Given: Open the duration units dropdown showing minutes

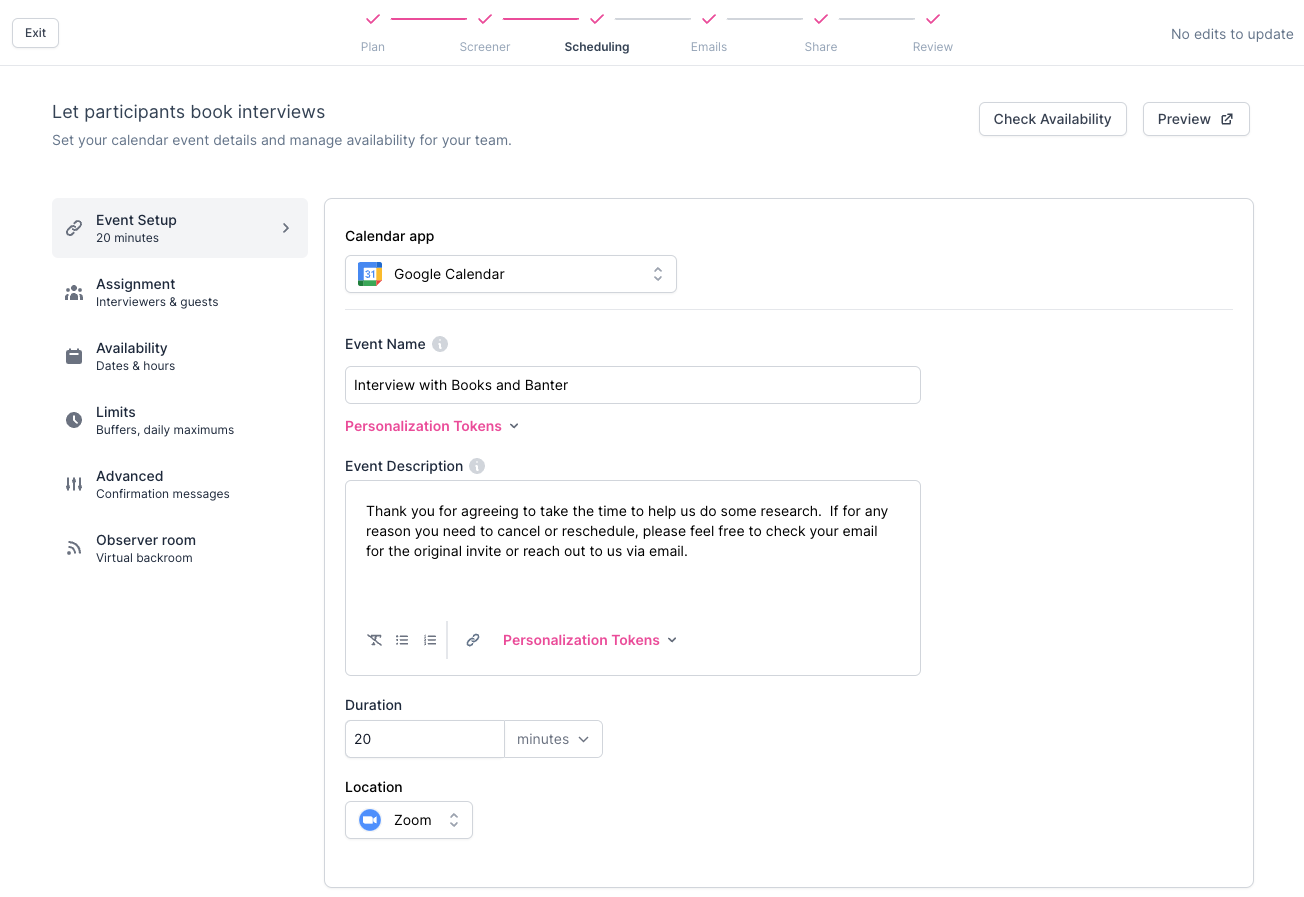Looking at the screenshot, I should [553, 739].
